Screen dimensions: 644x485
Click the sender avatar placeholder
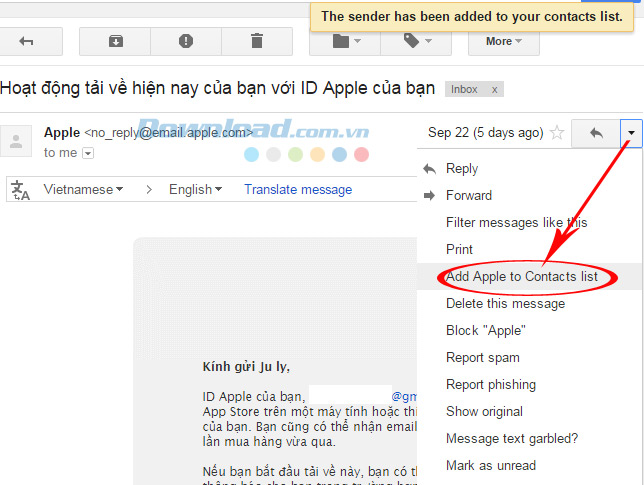pos(16,141)
